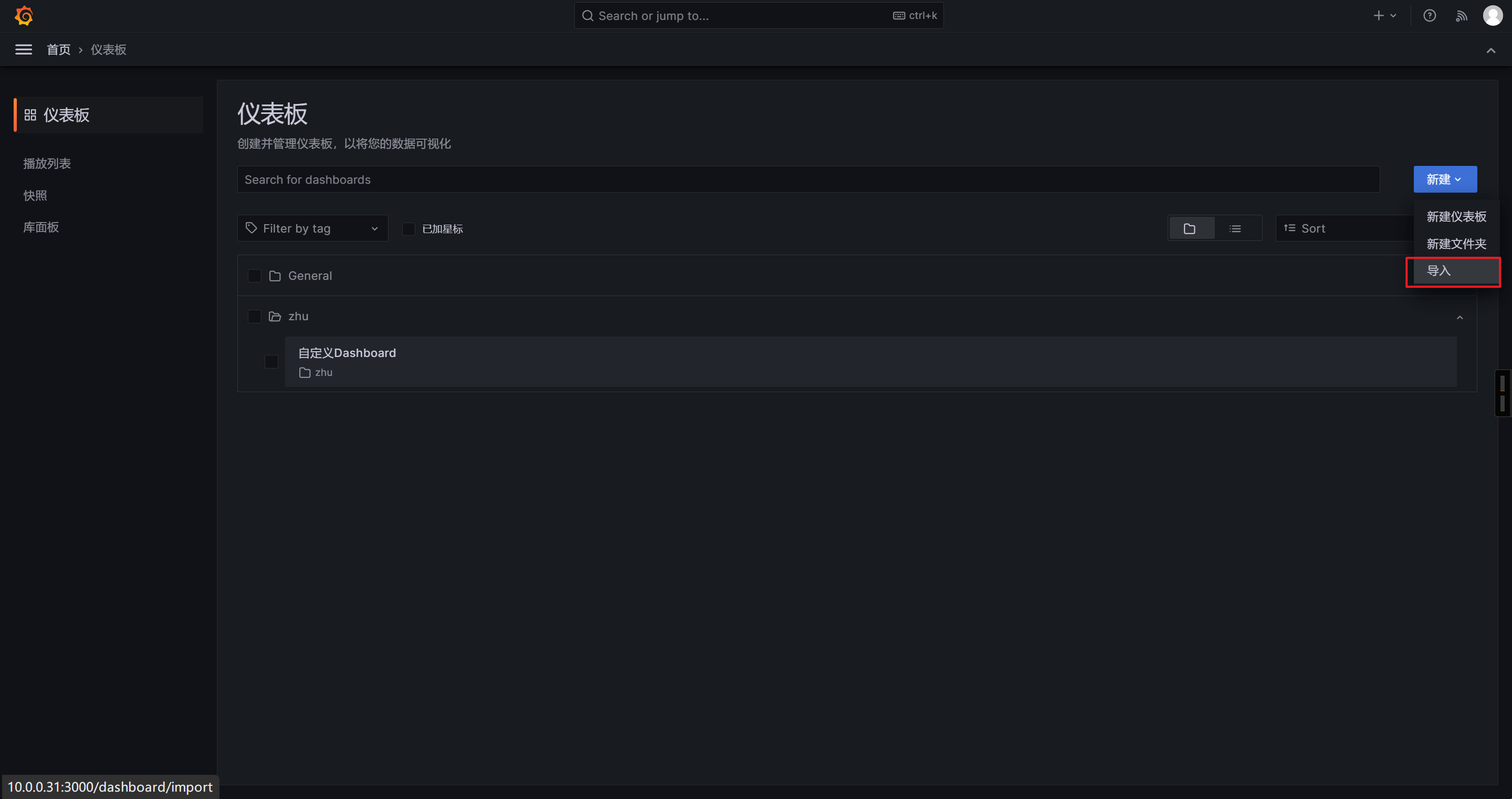Click the Grafana logo icon

[x=24, y=16]
